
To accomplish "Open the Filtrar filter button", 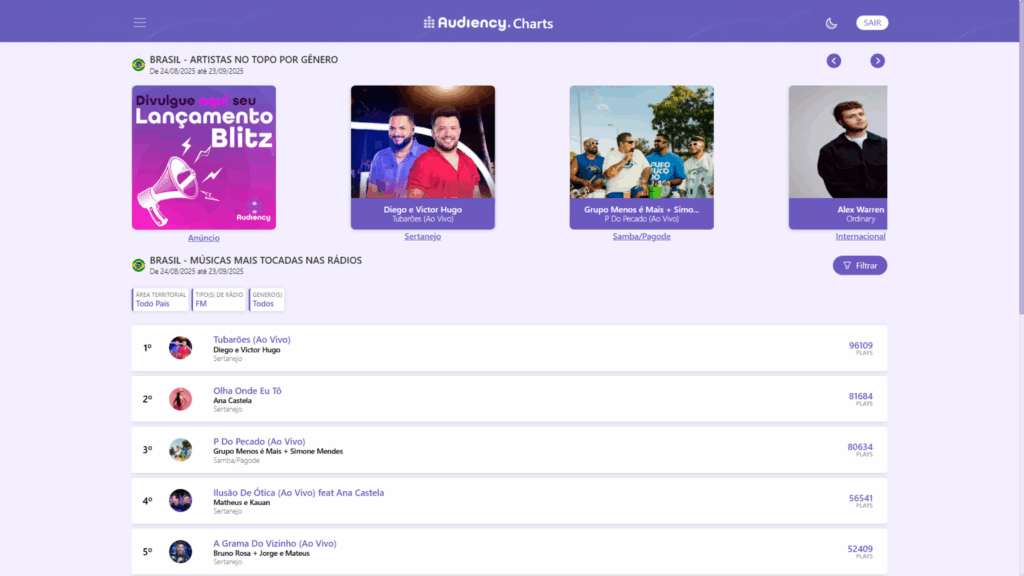I will (859, 265).
